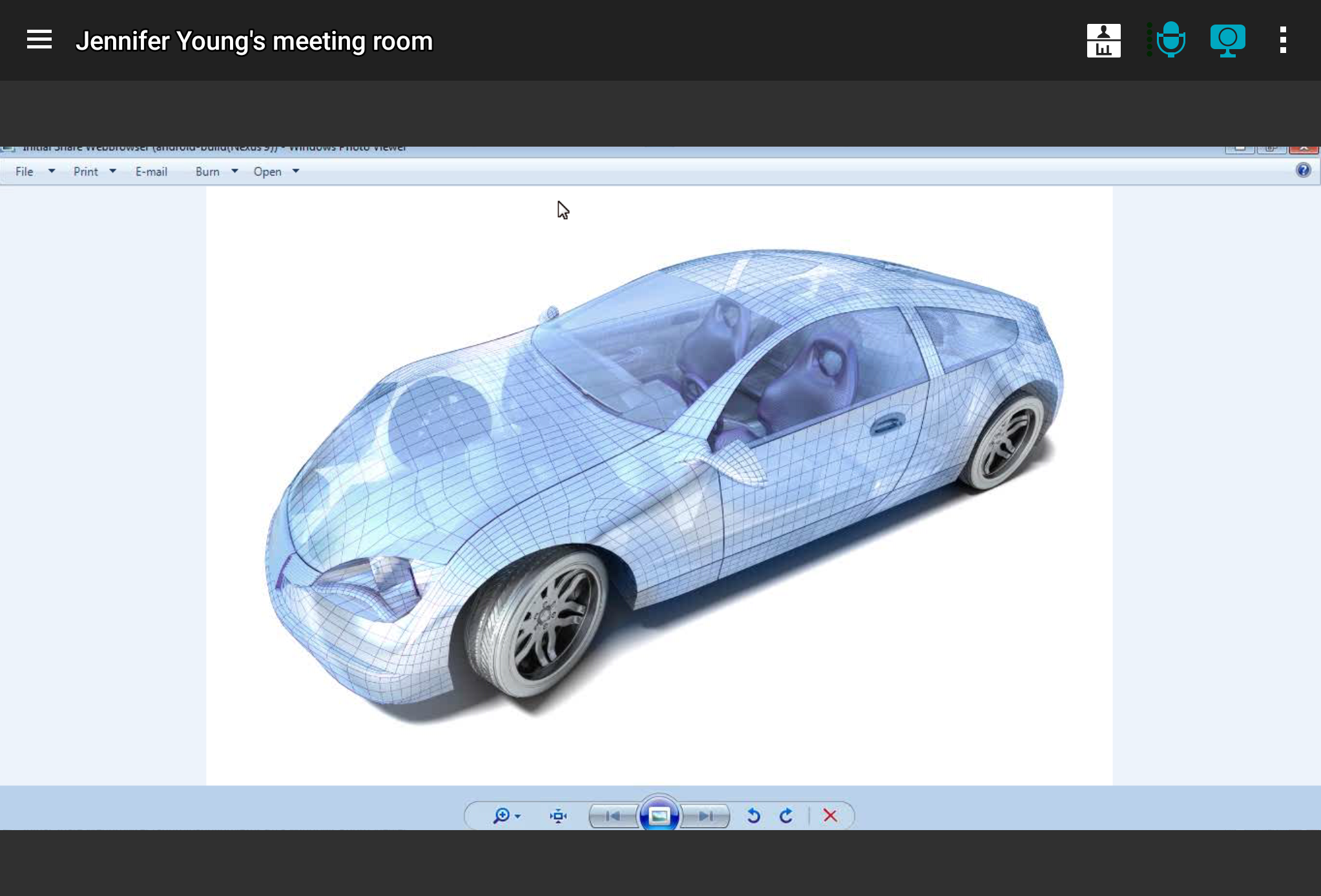Screen dimensions: 1321x896
Task: Delete the photo with red X
Action: pyautogui.click(x=830, y=816)
